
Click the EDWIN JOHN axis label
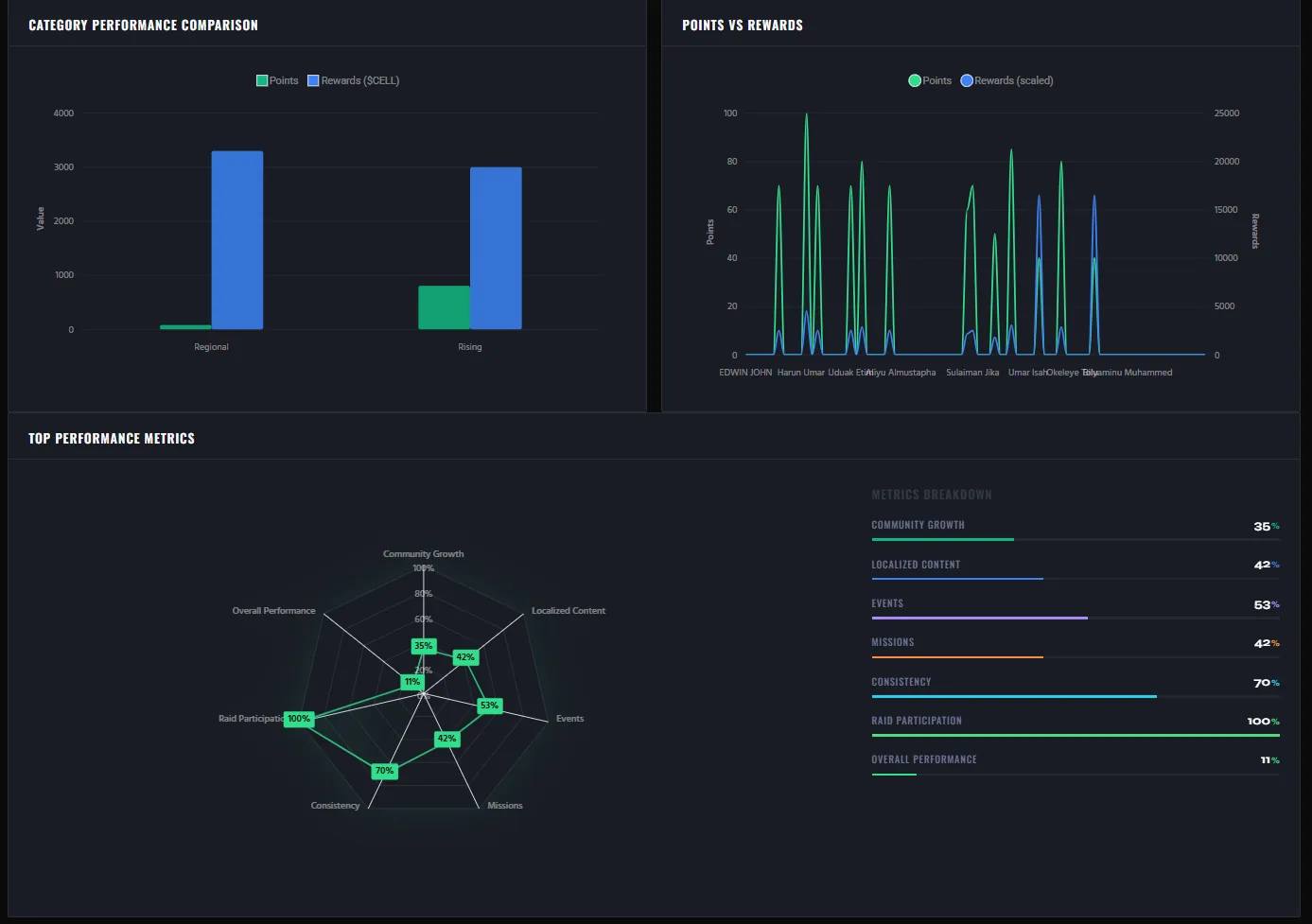745,373
